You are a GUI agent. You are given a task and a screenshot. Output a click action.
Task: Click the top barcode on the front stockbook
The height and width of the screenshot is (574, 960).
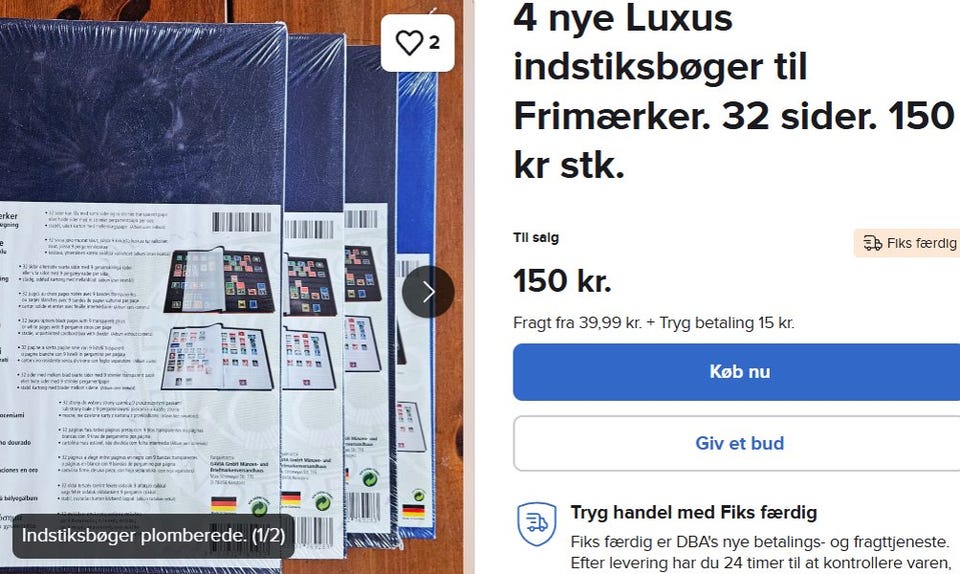coord(242,222)
